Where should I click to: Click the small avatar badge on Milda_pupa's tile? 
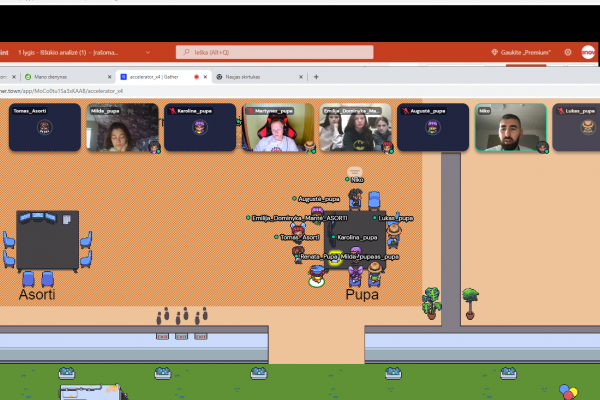155,147
